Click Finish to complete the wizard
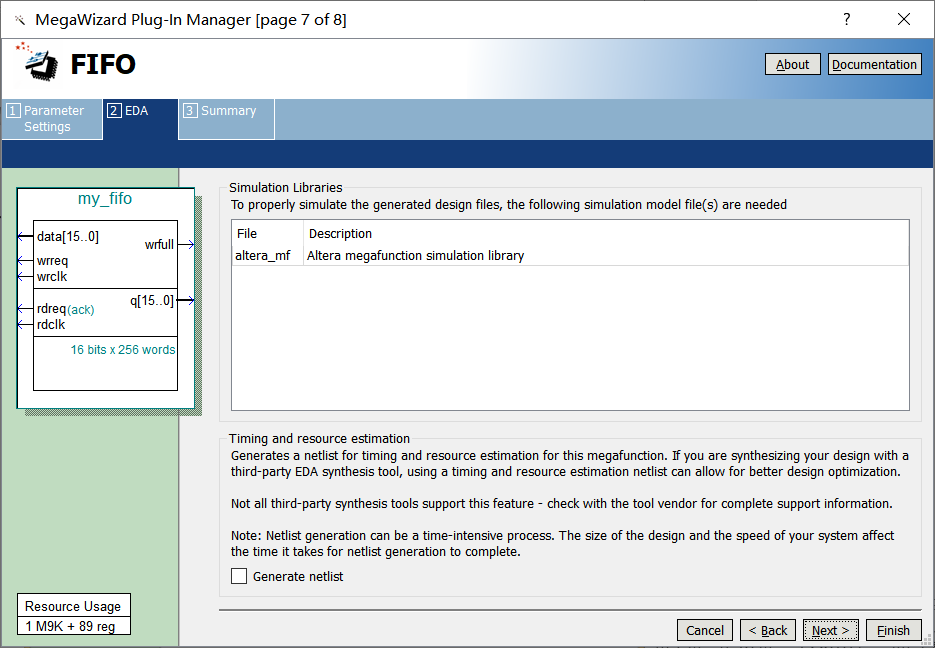 [893, 630]
